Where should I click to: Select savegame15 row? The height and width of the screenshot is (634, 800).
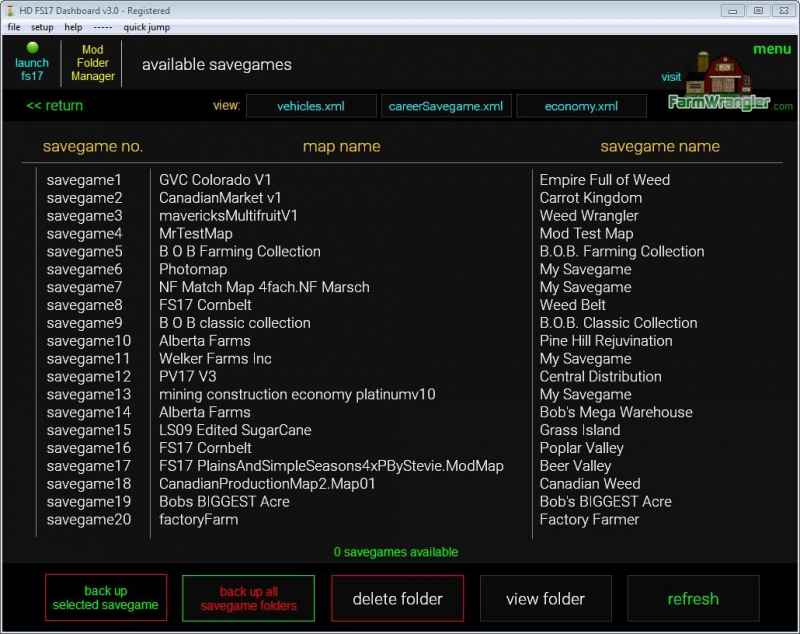[89, 430]
